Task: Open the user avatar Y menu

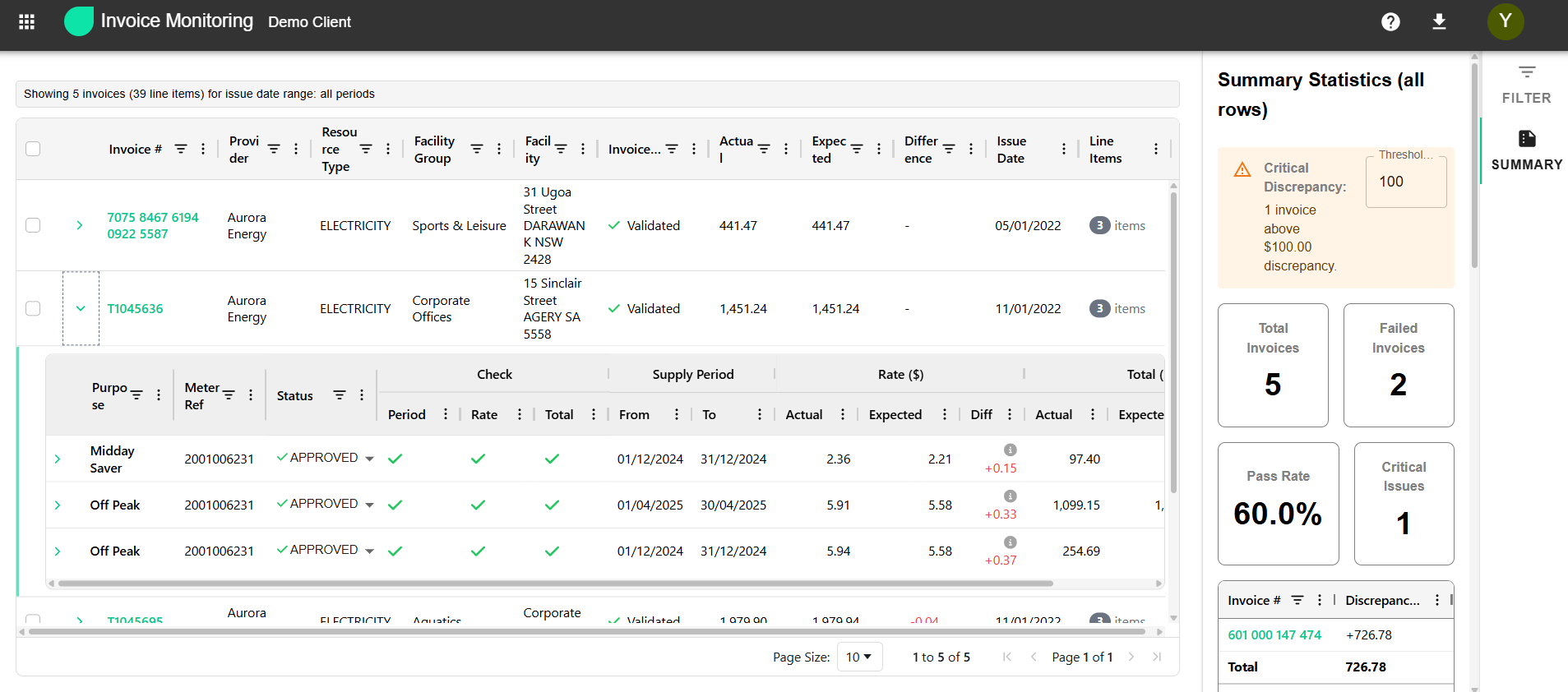Action: coord(1505,22)
